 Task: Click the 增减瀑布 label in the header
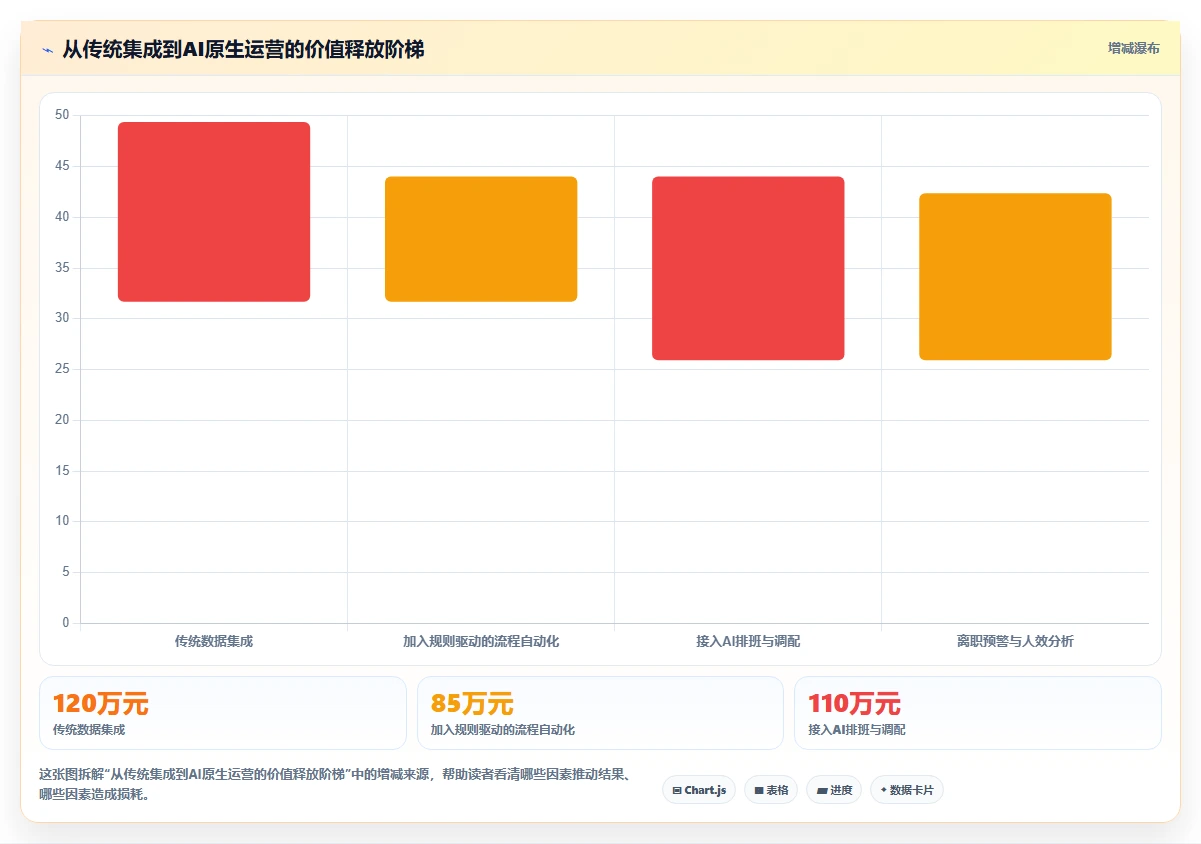[1133, 48]
